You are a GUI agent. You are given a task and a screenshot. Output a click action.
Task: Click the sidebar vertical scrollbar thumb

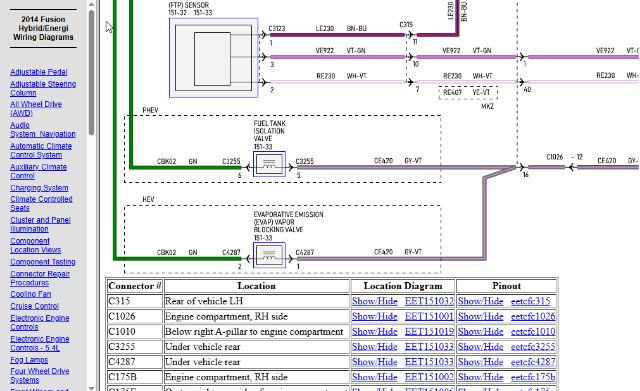pos(91,73)
